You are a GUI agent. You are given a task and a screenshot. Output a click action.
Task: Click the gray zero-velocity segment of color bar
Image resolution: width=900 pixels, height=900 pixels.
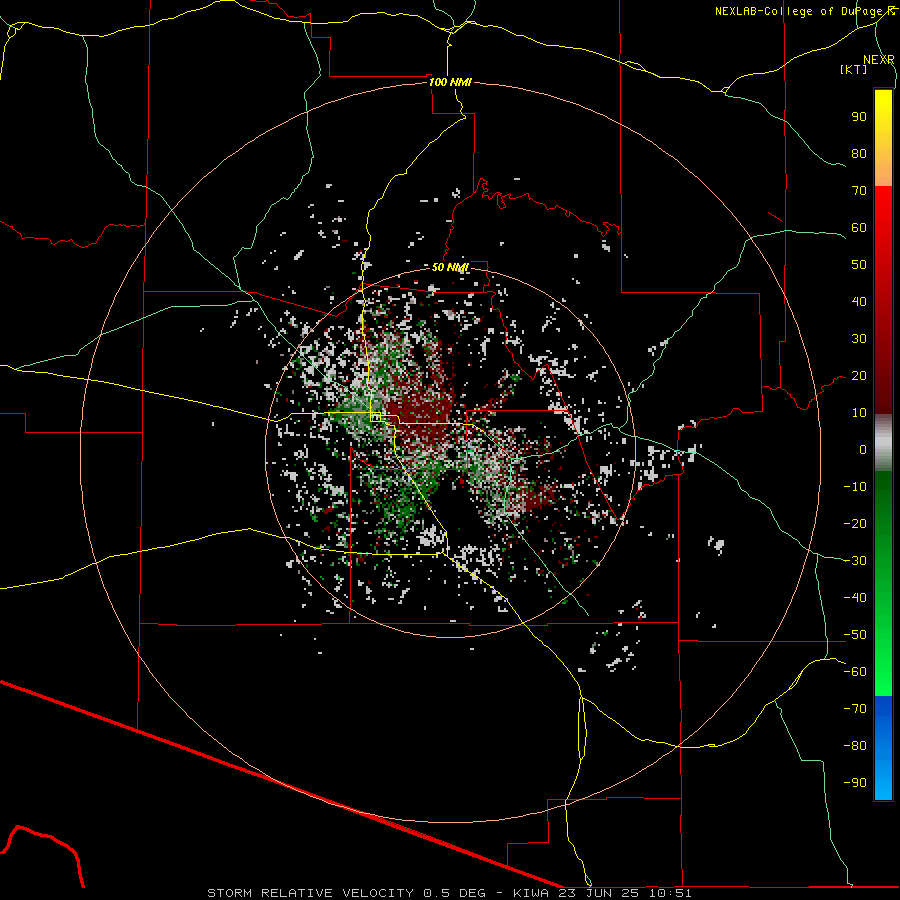pos(883,443)
